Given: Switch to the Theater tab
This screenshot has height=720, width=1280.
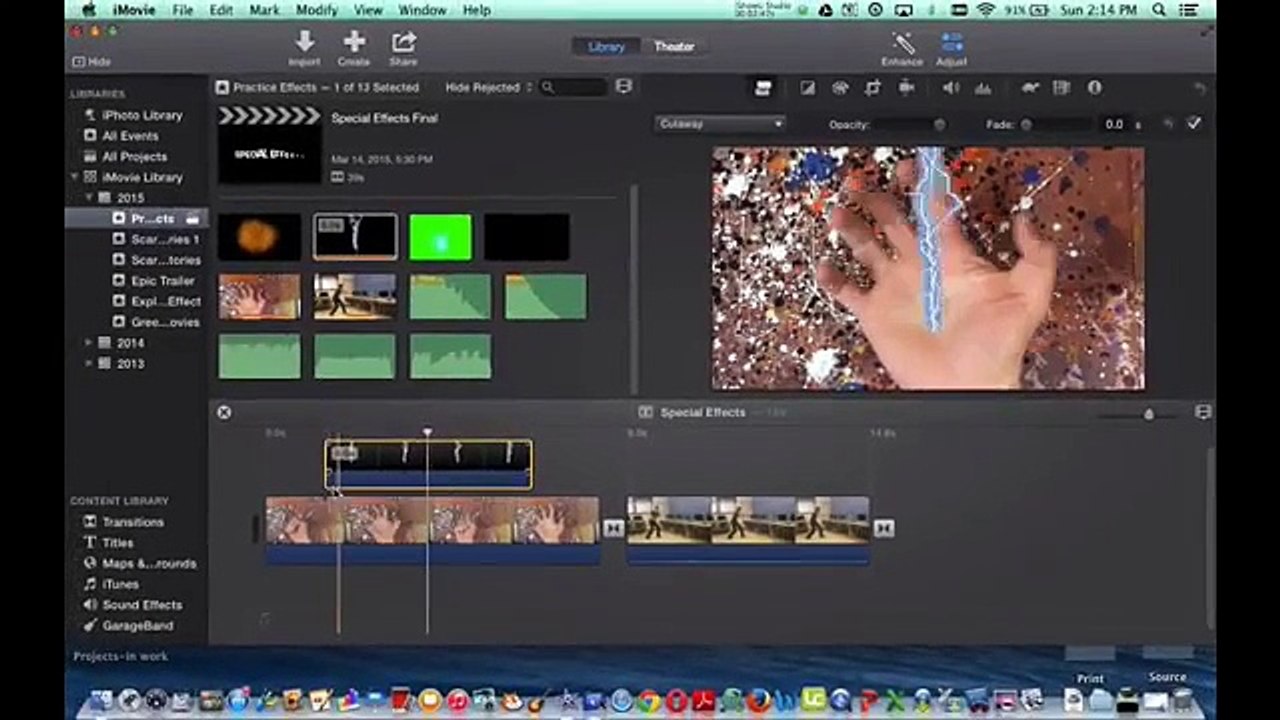Looking at the screenshot, I should 674,47.
